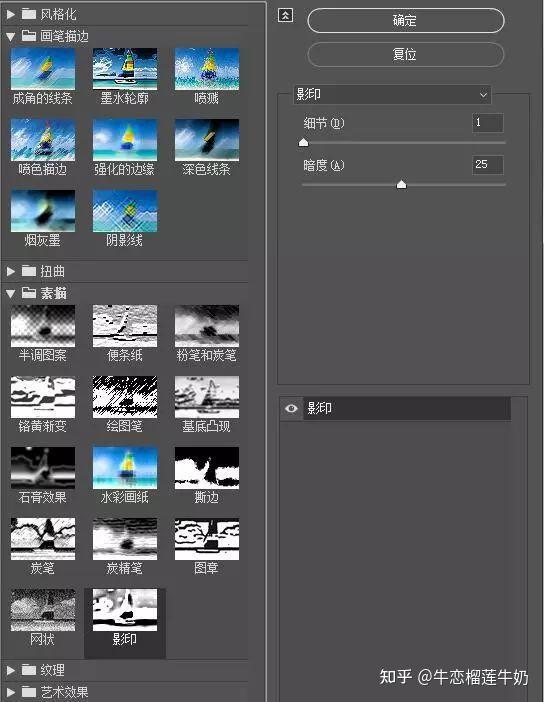Viewport: 544px width, 702px height.
Task: Select the 铬黄渐变 sketch filter
Action: pyautogui.click(x=43, y=397)
